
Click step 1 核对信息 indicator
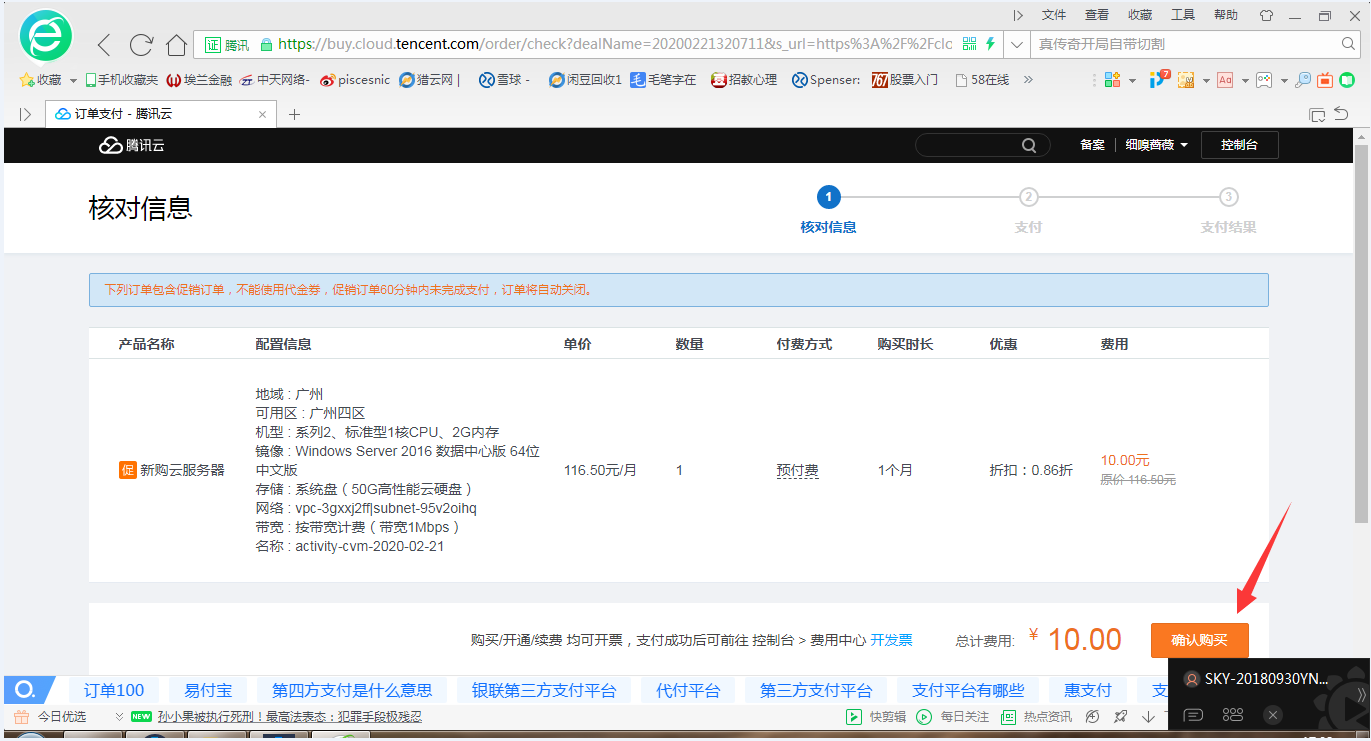pos(828,197)
